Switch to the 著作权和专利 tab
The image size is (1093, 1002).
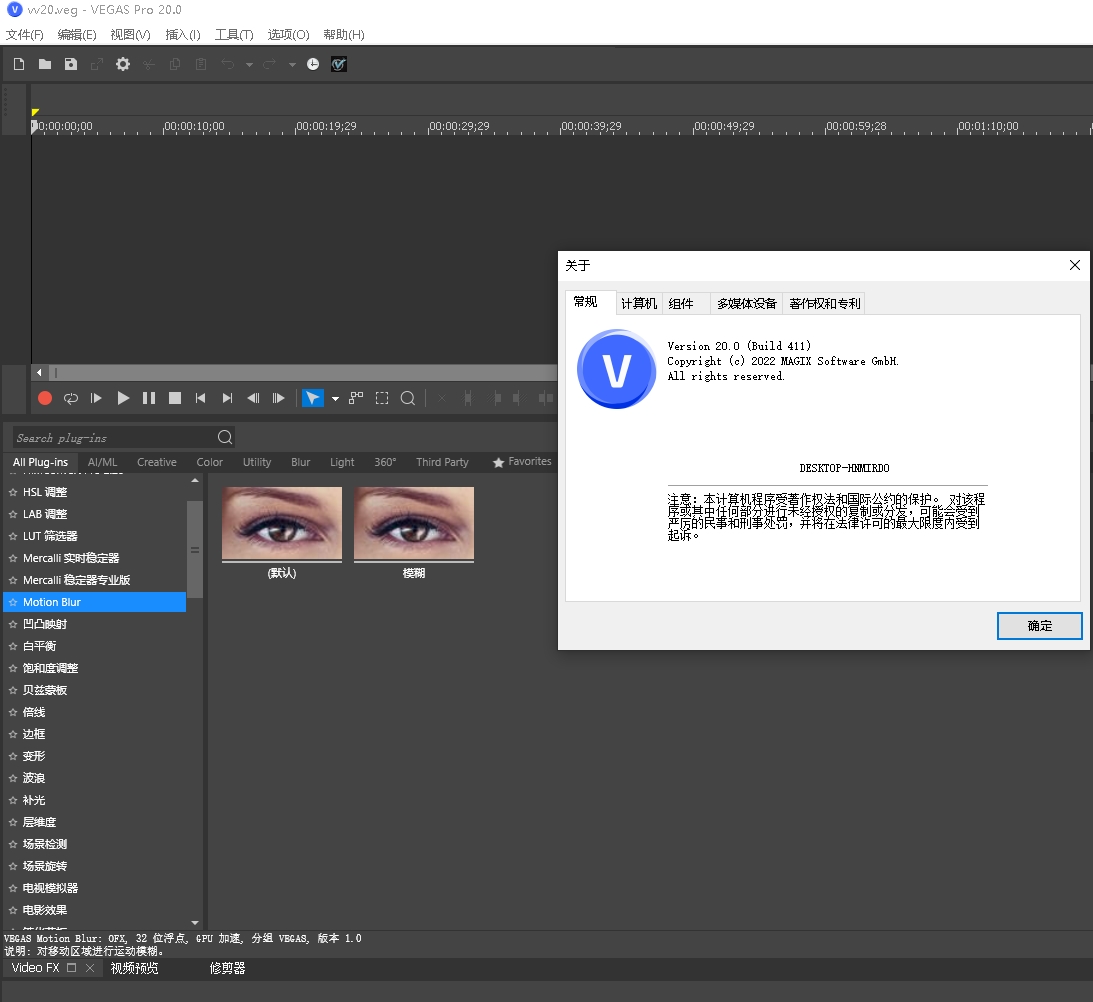pos(825,303)
